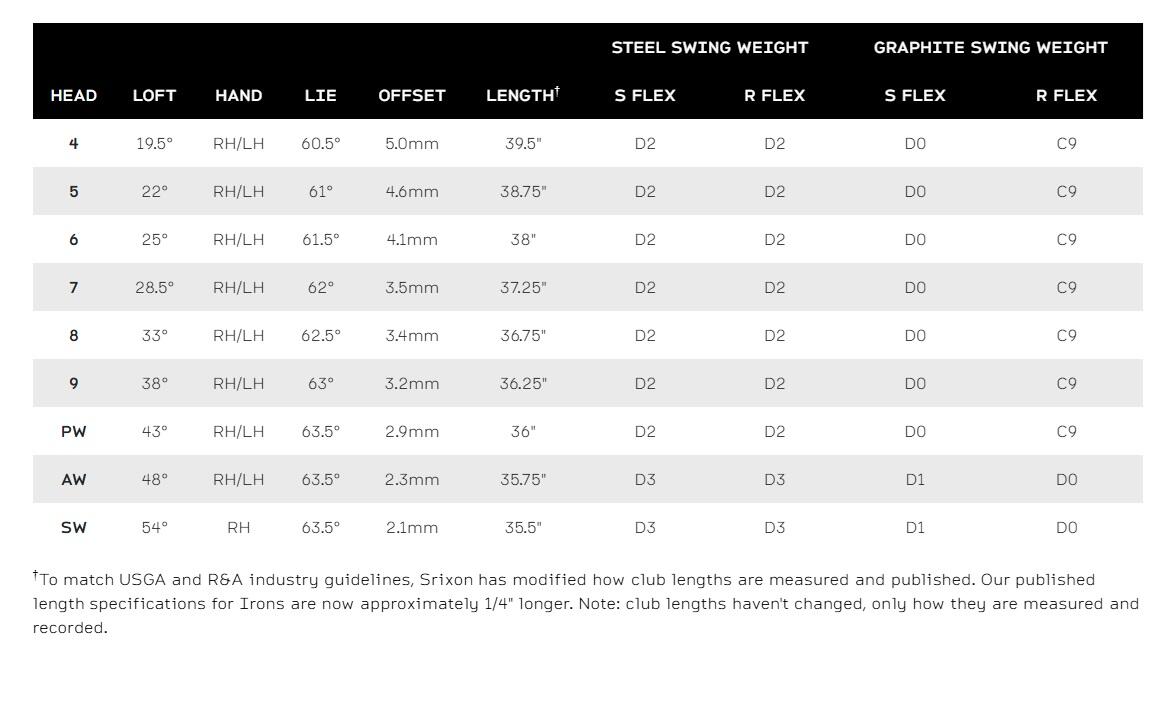Click the HAND column header

[x=238, y=96]
